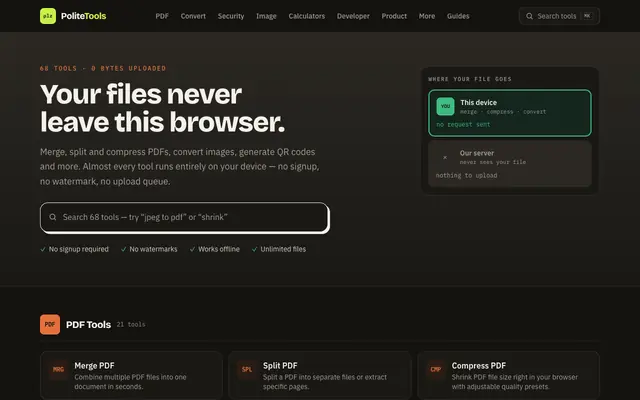Image resolution: width=640 pixels, height=400 pixels.
Task: Select Image in the top navigation
Action: 266,16
